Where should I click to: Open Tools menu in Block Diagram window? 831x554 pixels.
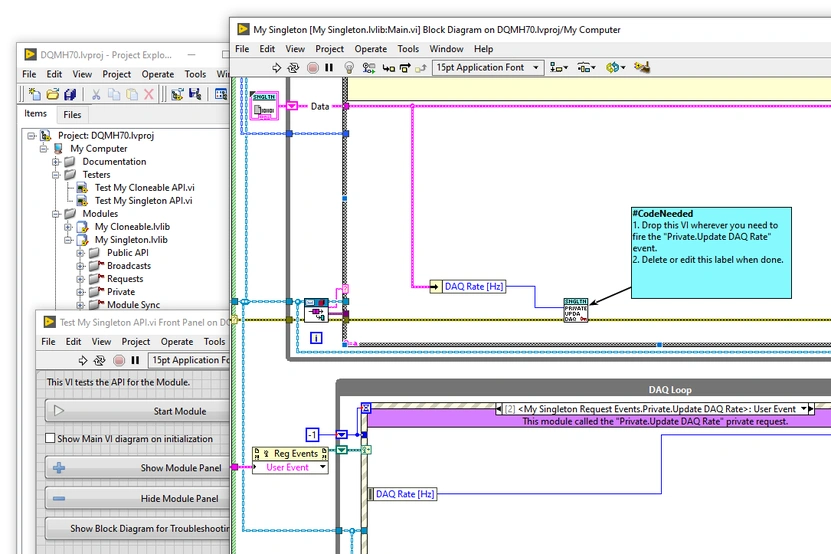pyautogui.click(x=408, y=49)
